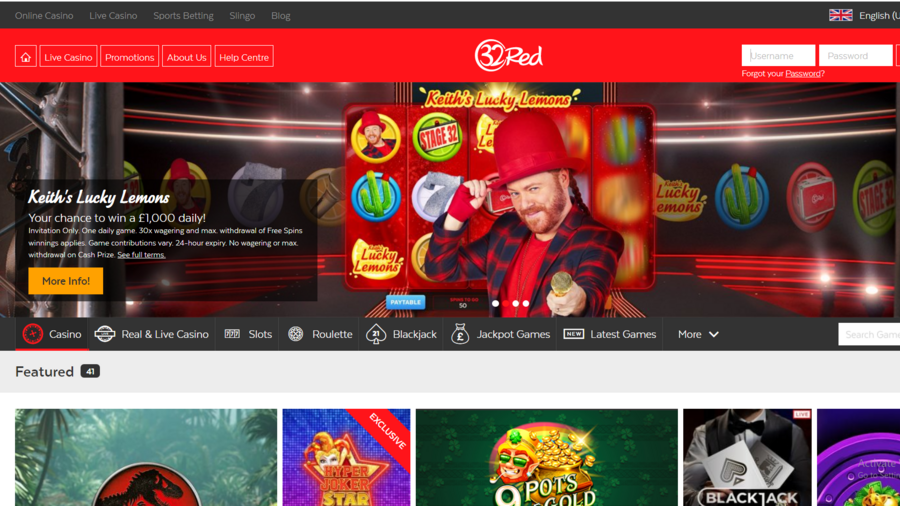Open the Casino chip icon category
Viewport: 900px width, 506px height.
(33, 334)
